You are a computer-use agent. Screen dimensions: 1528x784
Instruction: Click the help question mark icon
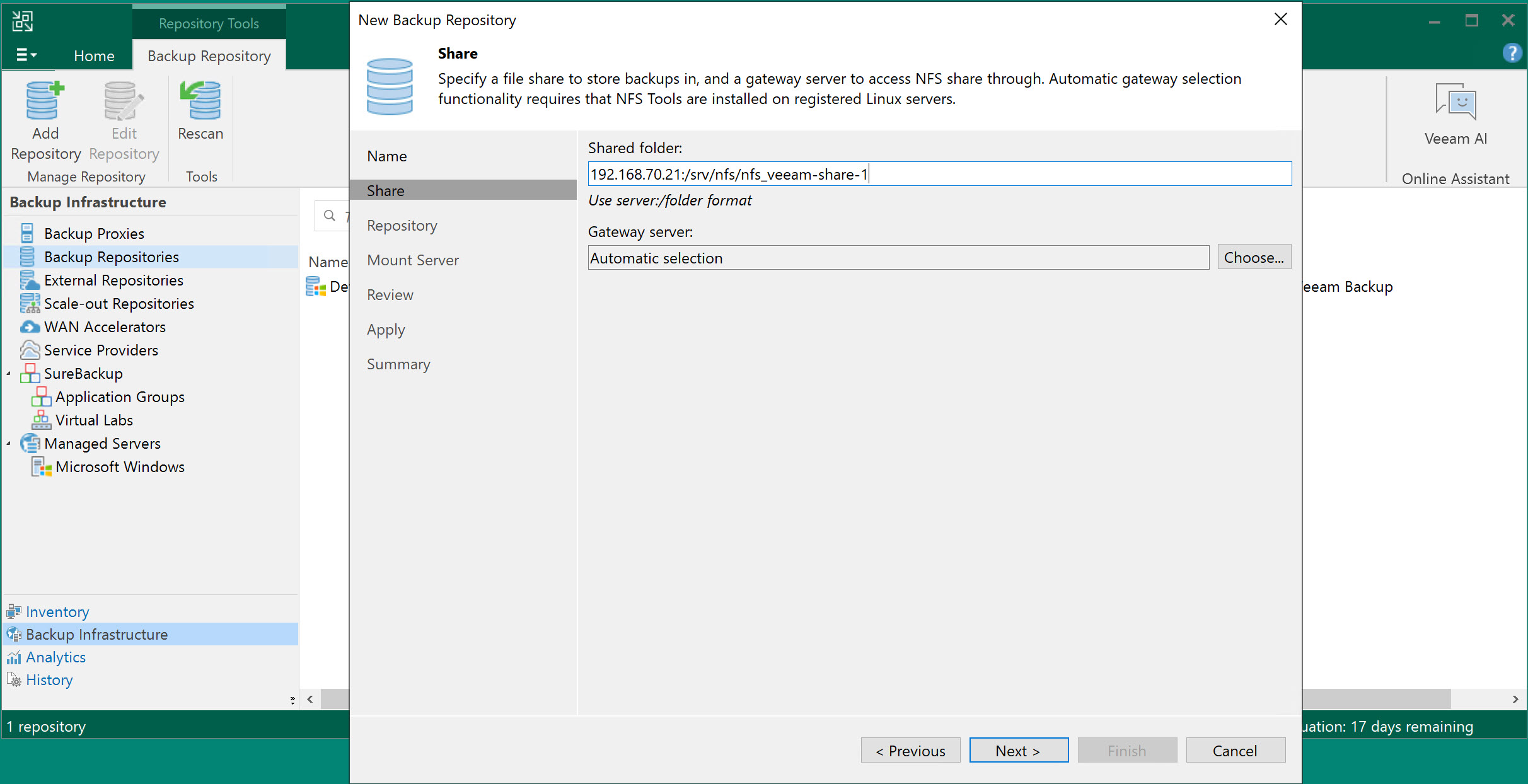click(x=1511, y=53)
